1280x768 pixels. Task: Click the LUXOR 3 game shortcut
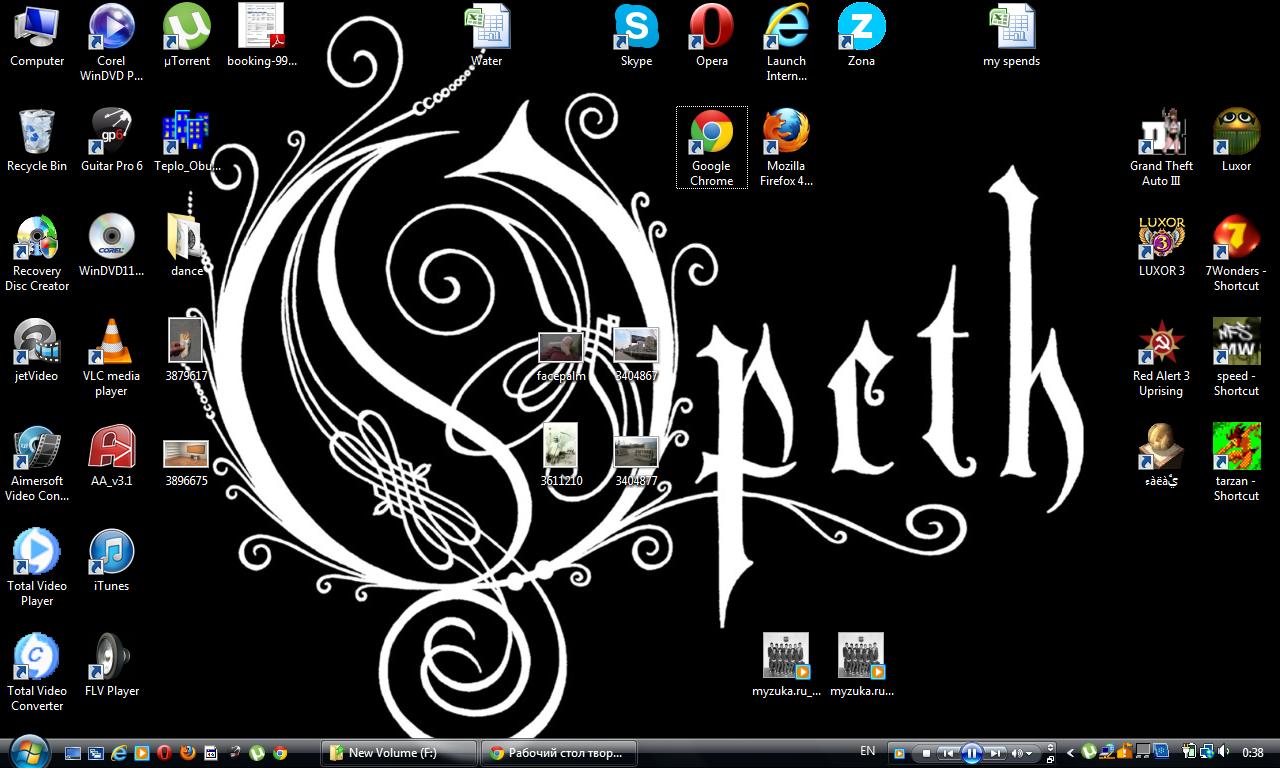[x=1161, y=246]
